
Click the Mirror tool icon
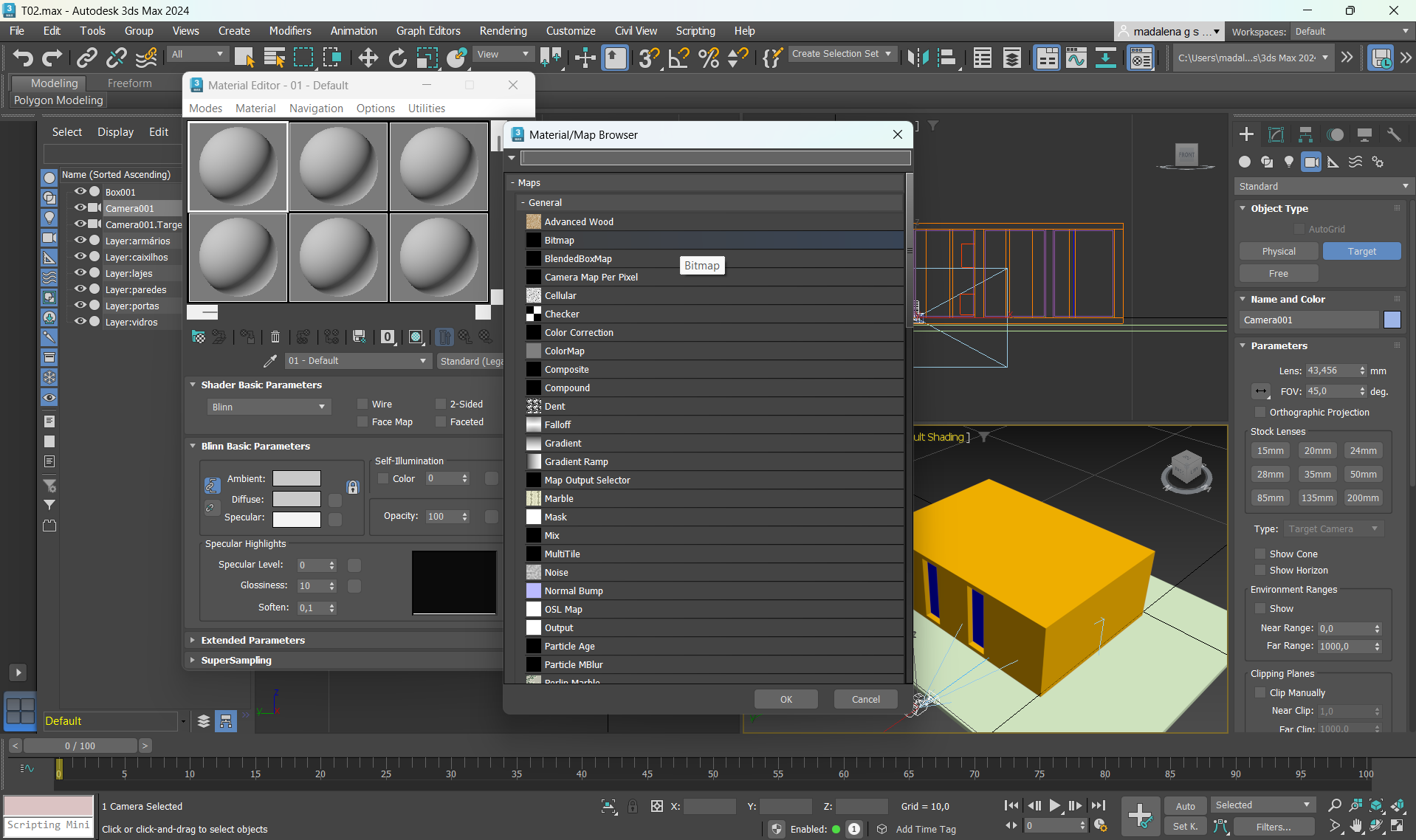918,58
